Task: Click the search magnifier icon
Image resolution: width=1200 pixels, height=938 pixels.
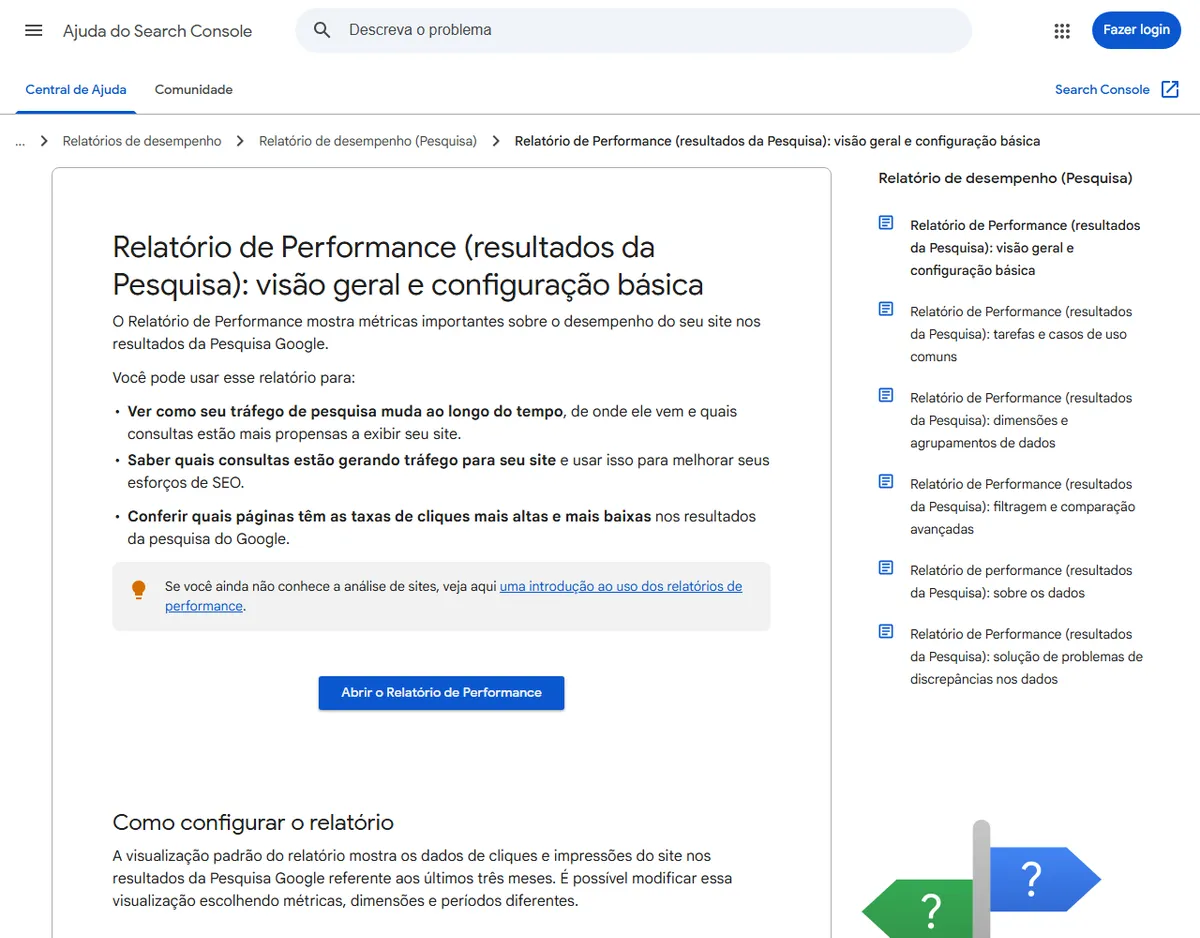Action: (x=322, y=30)
